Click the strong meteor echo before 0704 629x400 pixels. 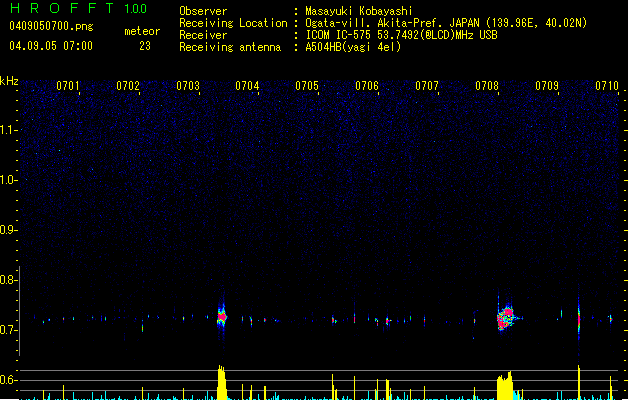[x=222, y=316]
